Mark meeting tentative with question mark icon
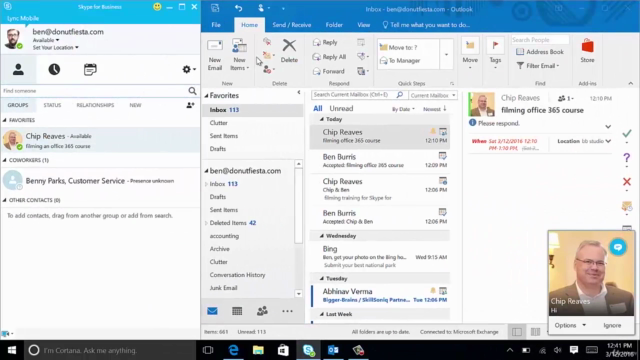The image size is (640, 360). click(627, 158)
